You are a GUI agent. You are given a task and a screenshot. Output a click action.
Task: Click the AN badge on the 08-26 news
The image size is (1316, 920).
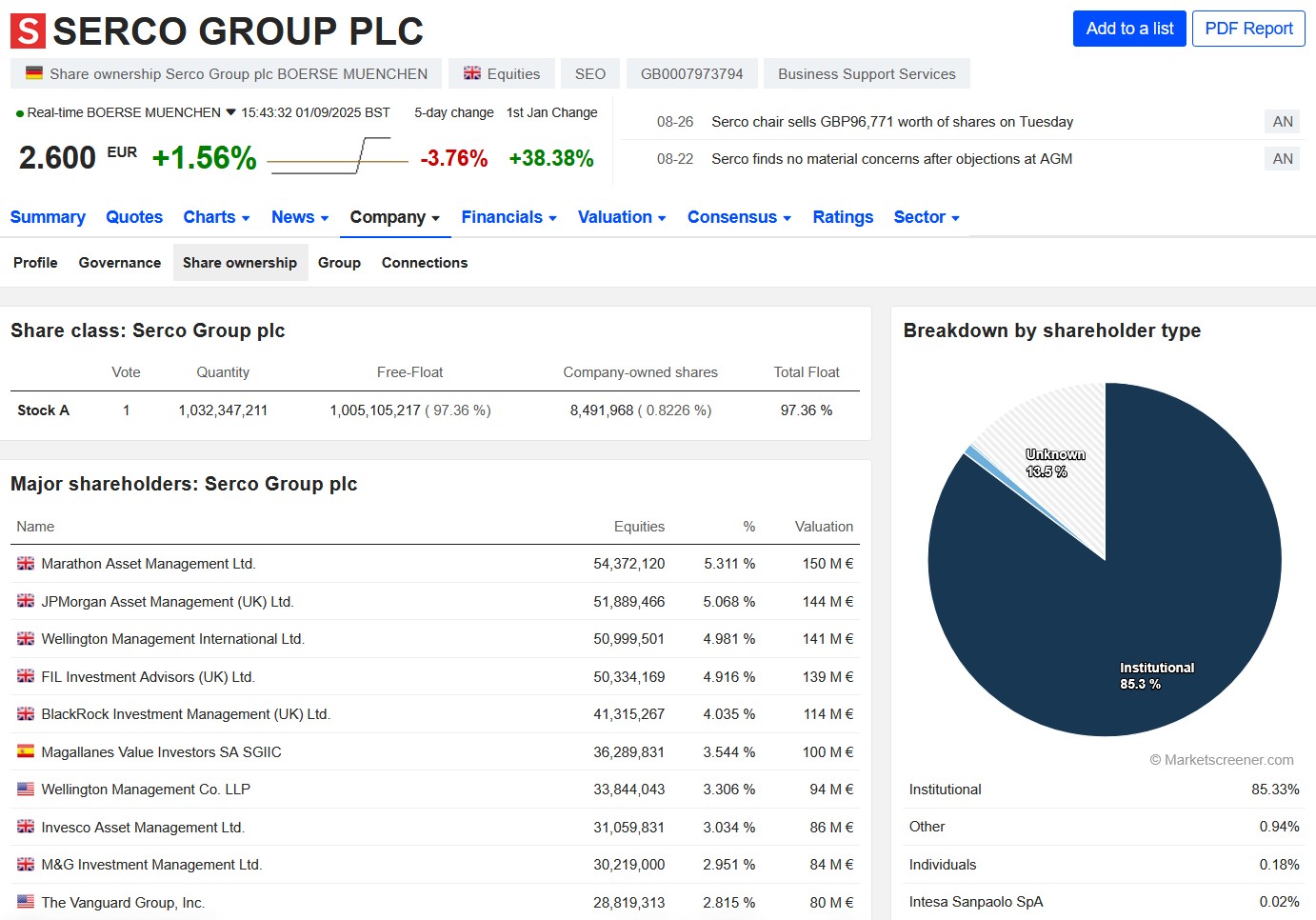pos(1283,122)
